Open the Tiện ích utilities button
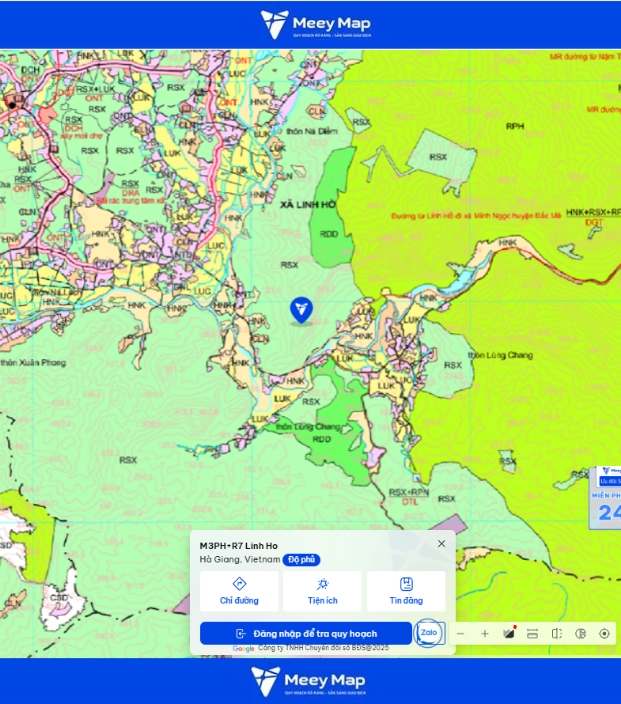Screen dimensions: 621x704 [322, 591]
